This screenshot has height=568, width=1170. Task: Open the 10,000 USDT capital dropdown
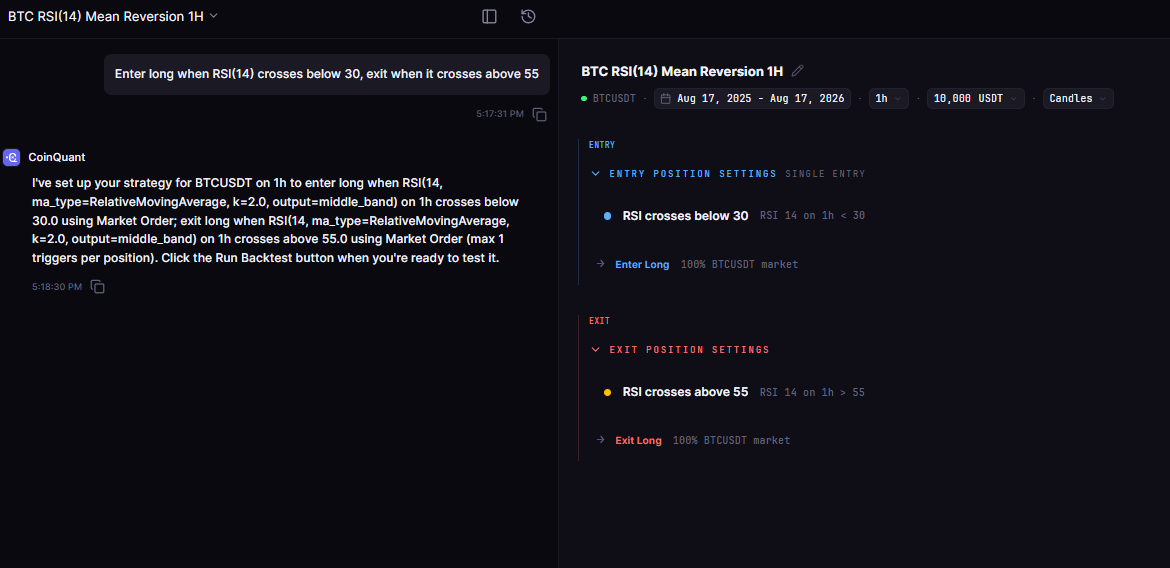tap(976, 99)
